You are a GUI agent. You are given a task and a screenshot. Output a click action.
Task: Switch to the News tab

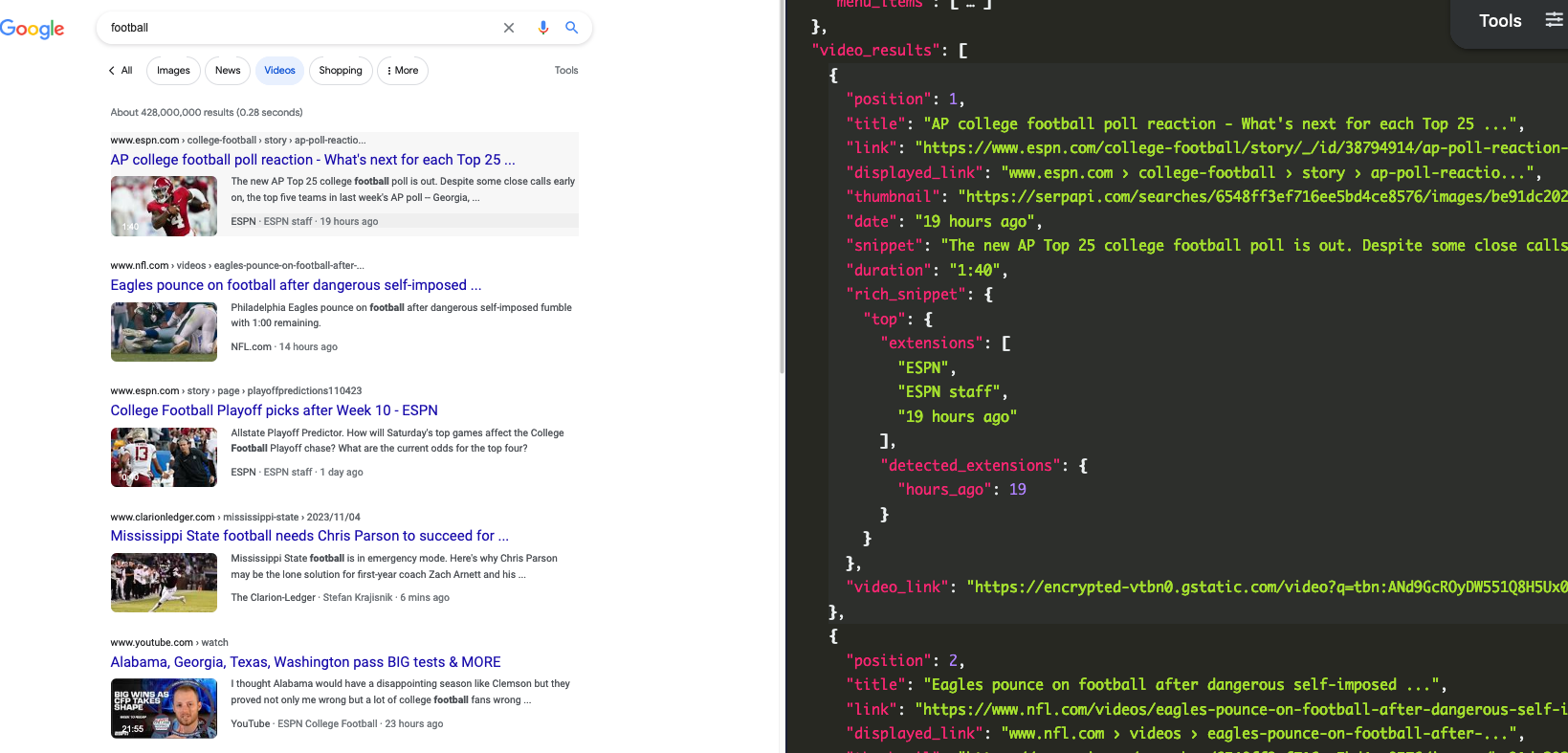pyautogui.click(x=228, y=71)
